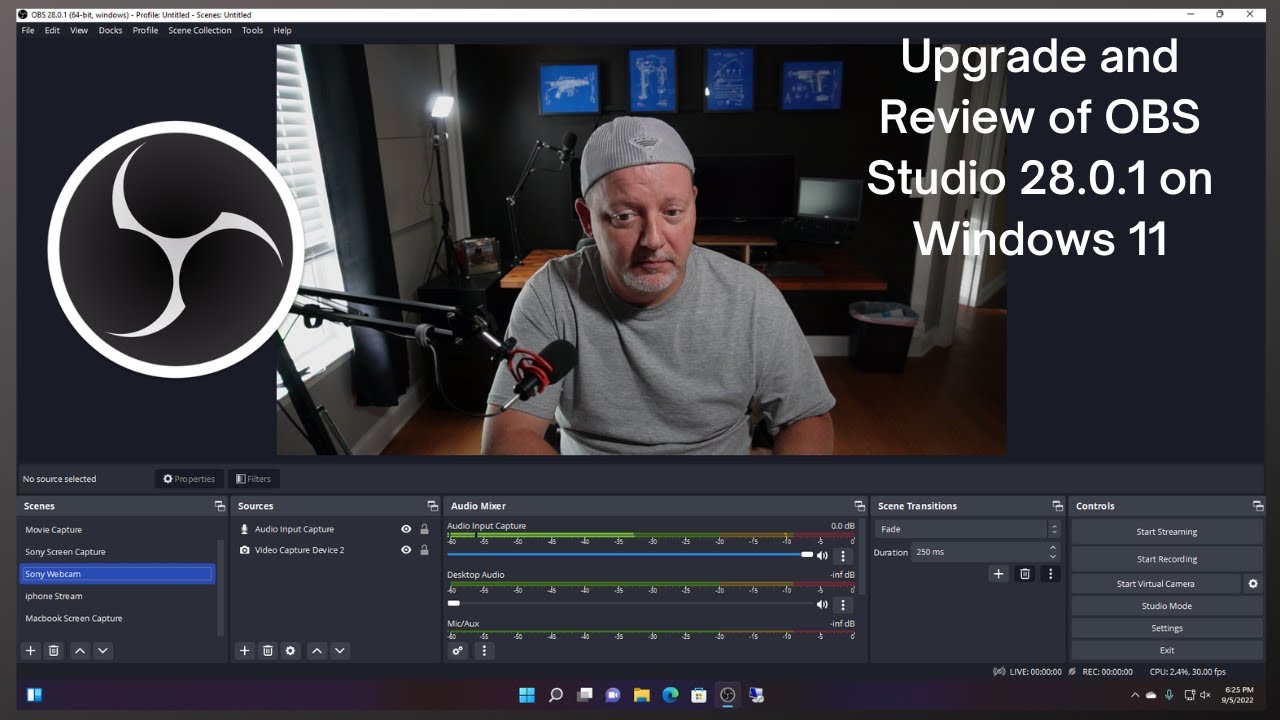The height and width of the screenshot is (720, 1280).
Task: Open the File menu
Action: click(x=28, y=30)
